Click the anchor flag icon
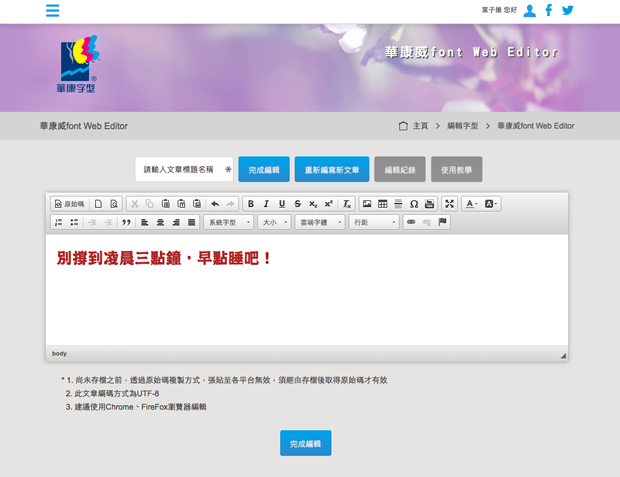Image resolution: width=620 pixels, height=477 pixels. [443, 222]
